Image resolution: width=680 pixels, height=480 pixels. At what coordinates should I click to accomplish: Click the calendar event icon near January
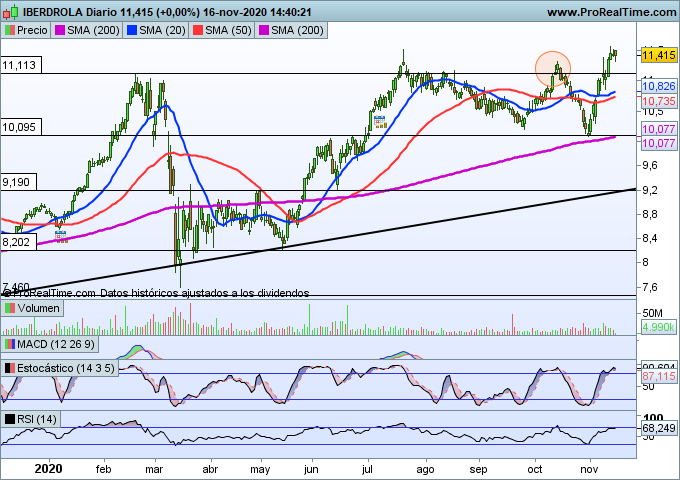(x=61, y=237)
